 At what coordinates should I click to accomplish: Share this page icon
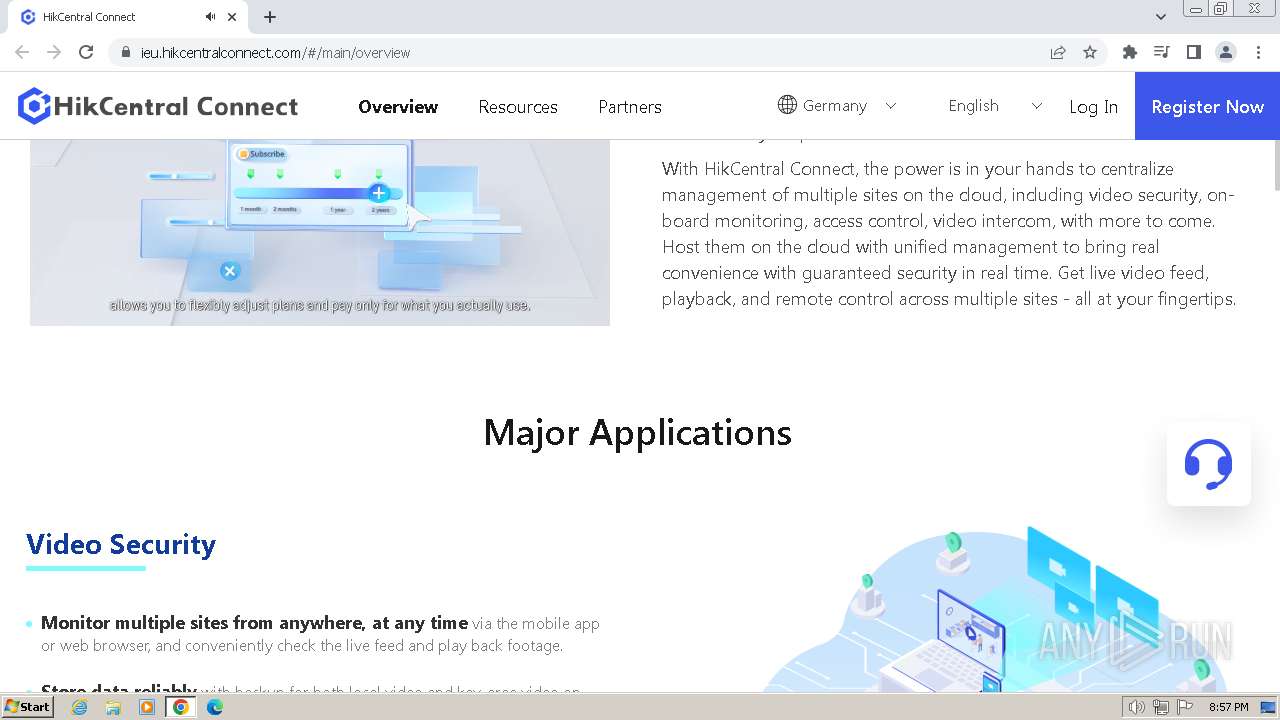[x=1058, y=52]
